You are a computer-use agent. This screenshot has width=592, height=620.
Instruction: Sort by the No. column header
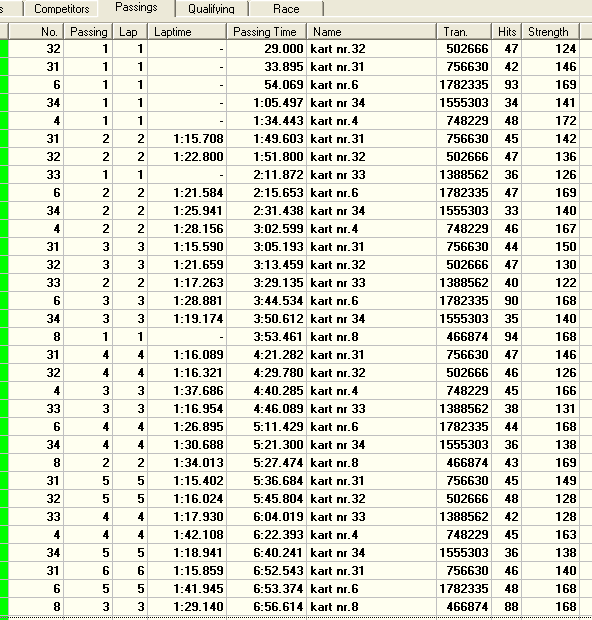pyautogui.click(x=36, y=32)
